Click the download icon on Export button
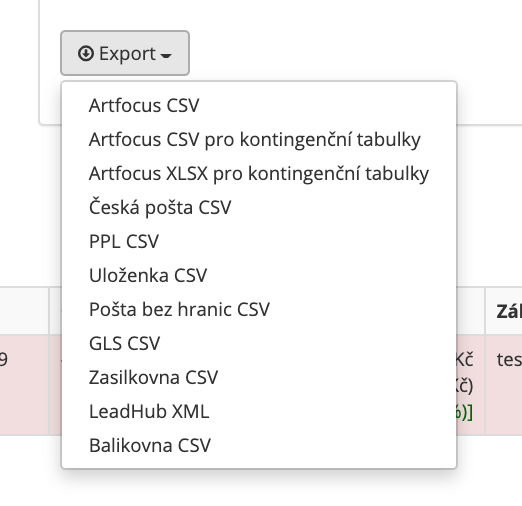Image resolution: width=522 pixels, height=506 pixels. [86, 54]
